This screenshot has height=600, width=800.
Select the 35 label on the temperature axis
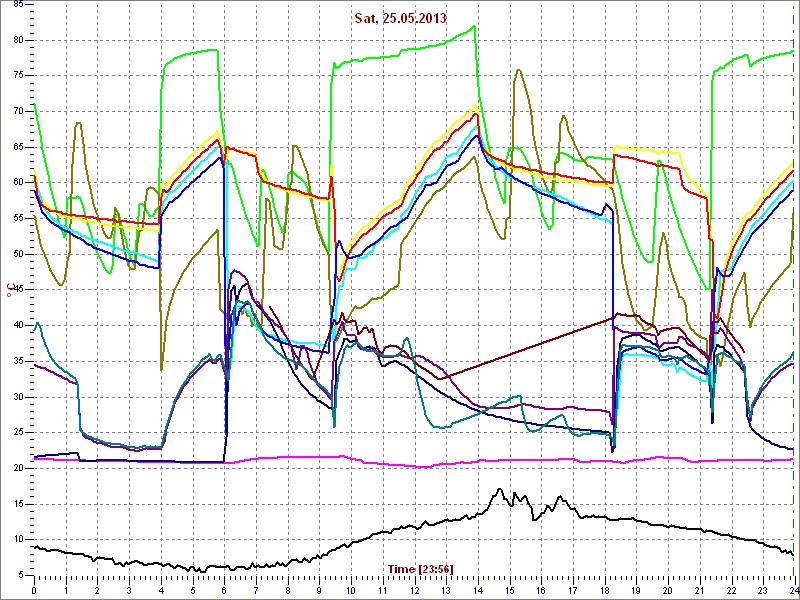pyautogui.click(x=17, y=361)
